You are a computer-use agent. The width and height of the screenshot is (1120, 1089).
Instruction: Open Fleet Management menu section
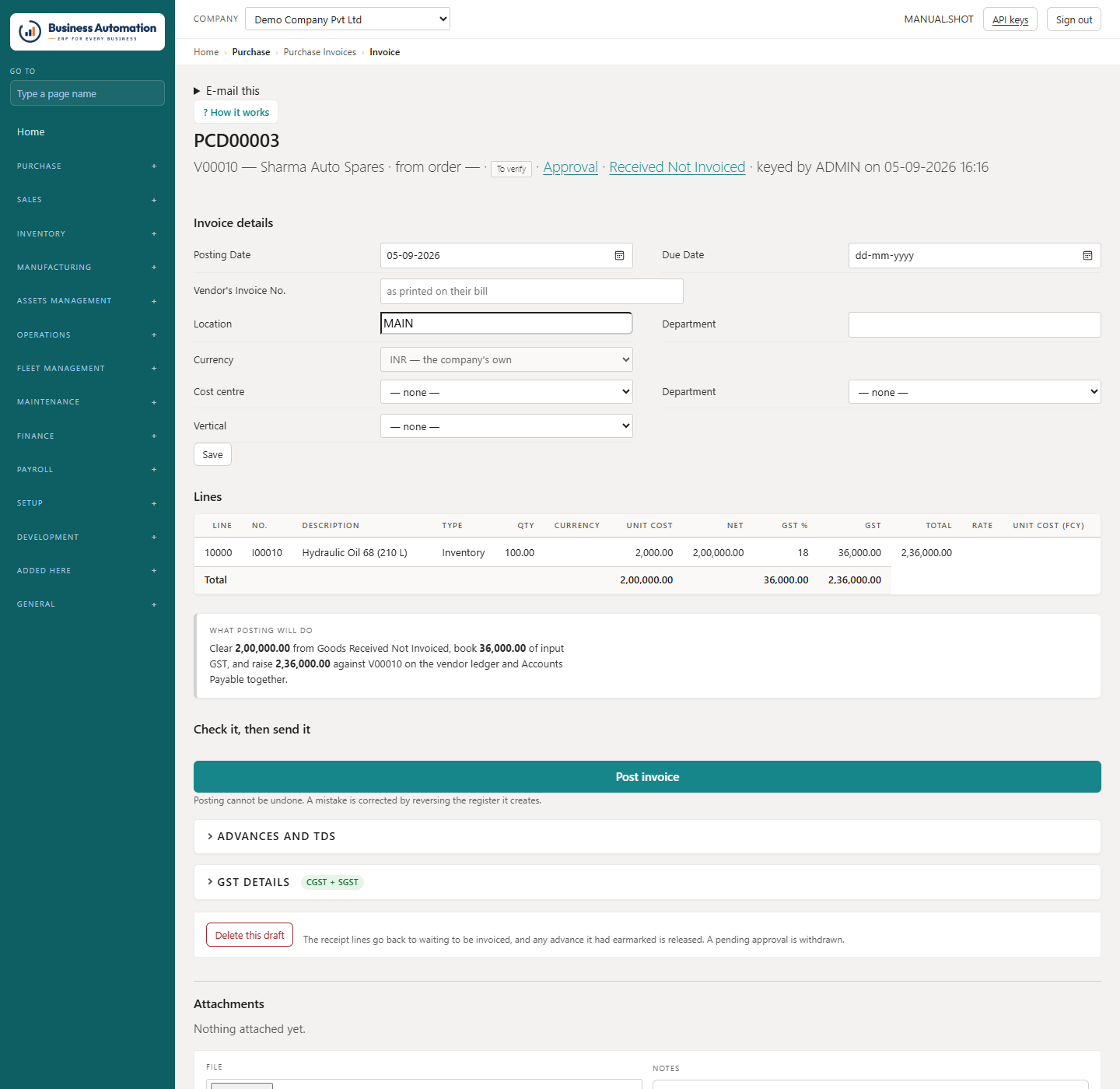point(87,369)
